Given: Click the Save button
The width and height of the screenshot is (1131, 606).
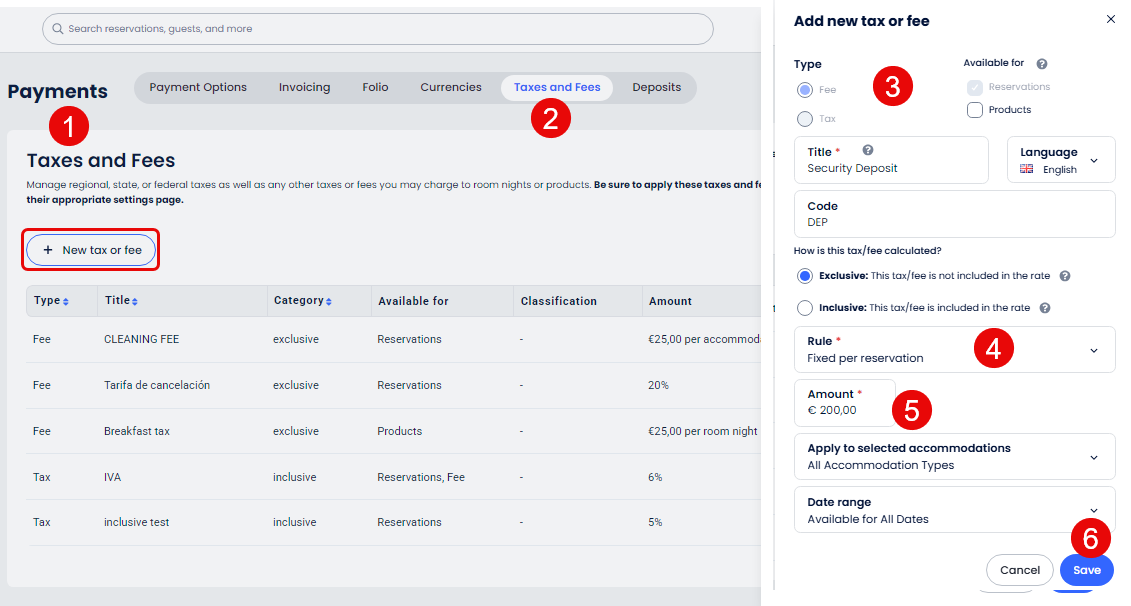Looking at the screenshot, I should coord(1086,570).
